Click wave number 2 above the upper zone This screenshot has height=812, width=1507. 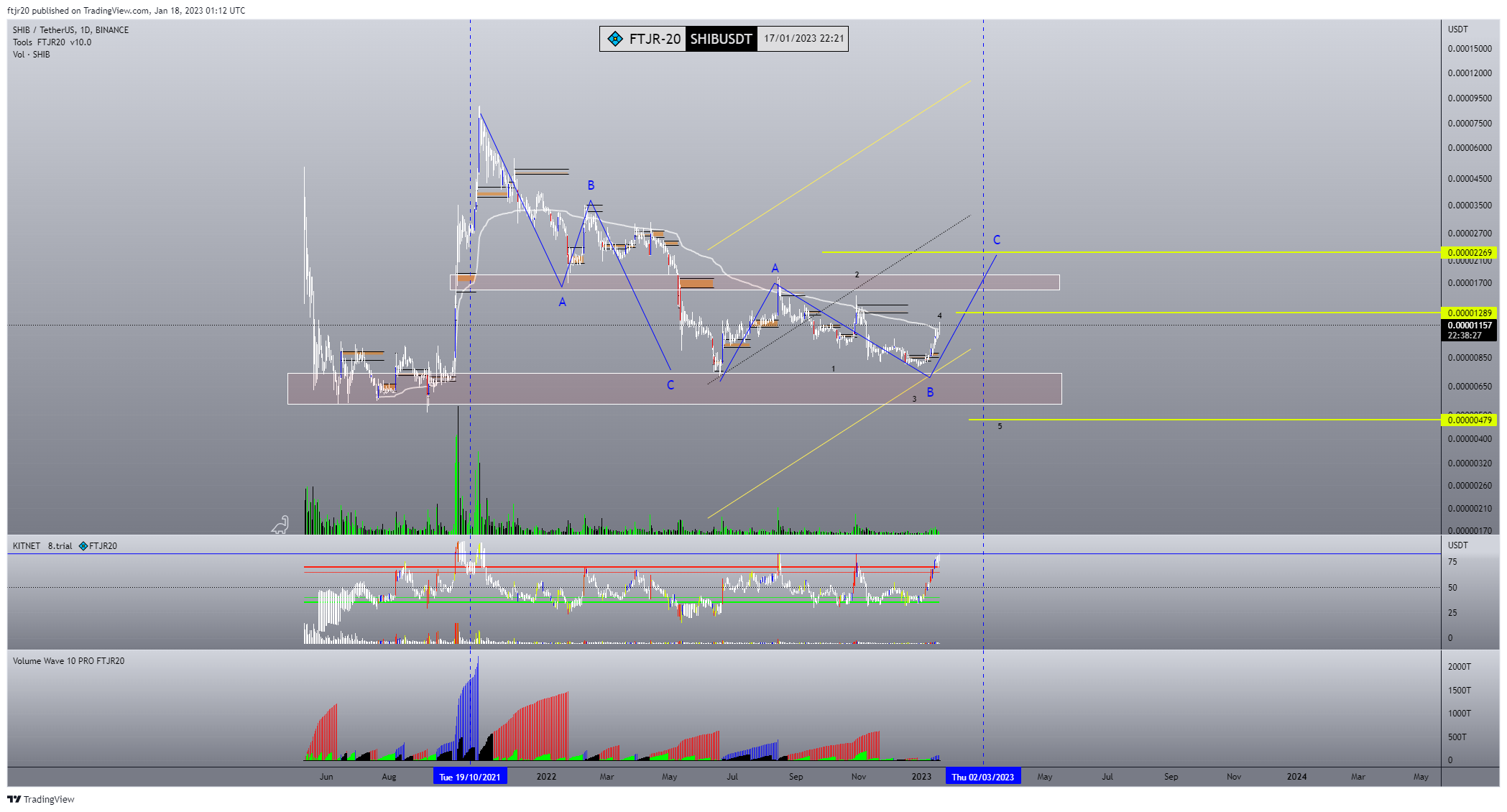pyautogui.click(x=857, y=275)
